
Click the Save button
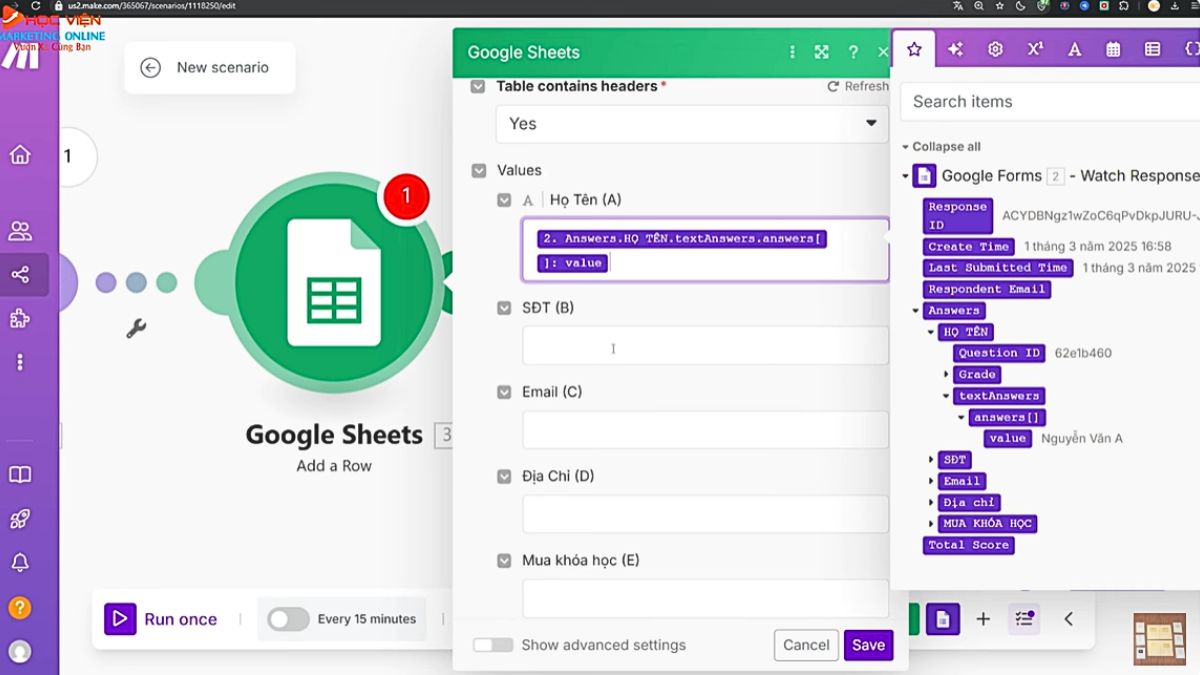coord(868,645)
